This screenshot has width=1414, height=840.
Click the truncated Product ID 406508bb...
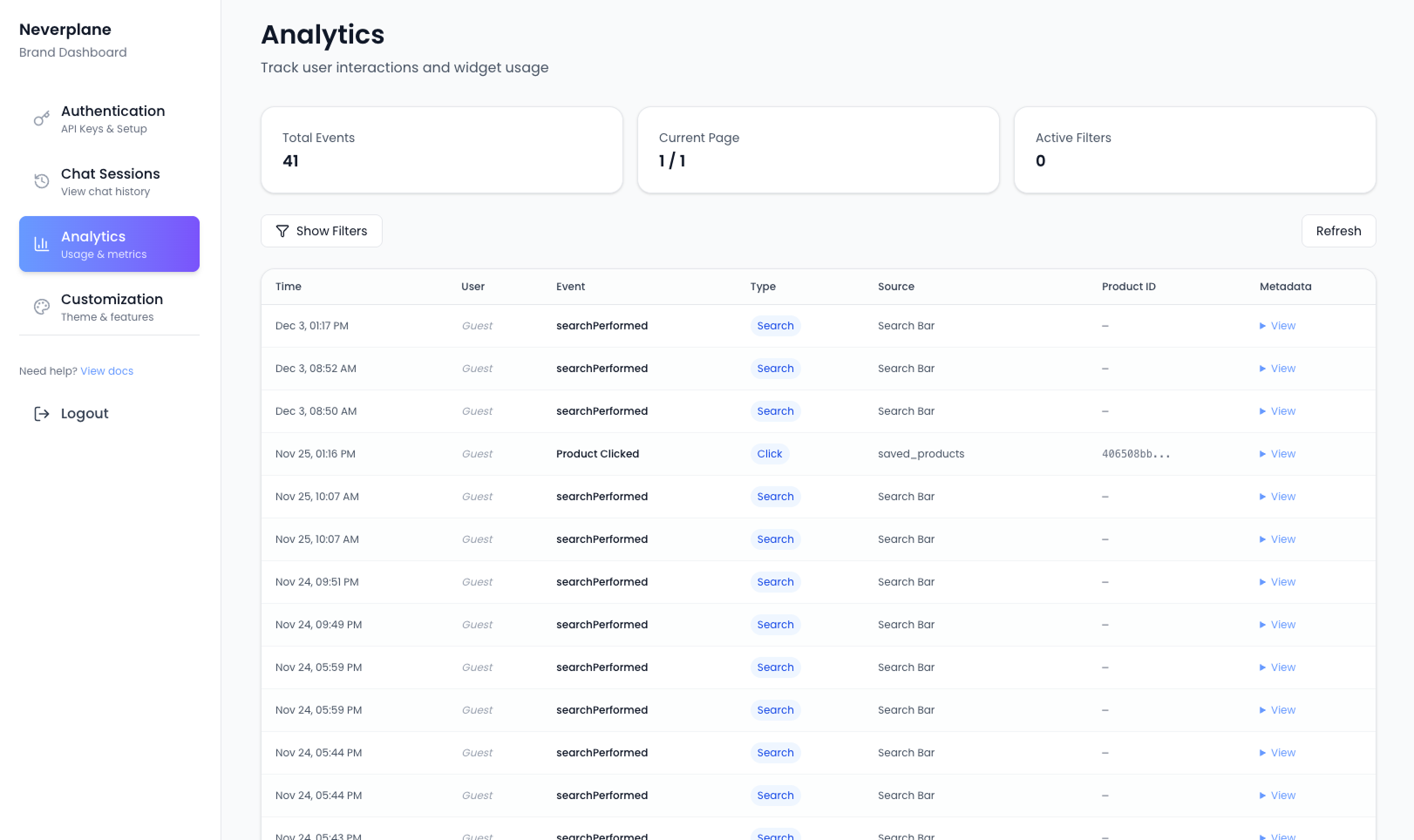pos(1137,453)
